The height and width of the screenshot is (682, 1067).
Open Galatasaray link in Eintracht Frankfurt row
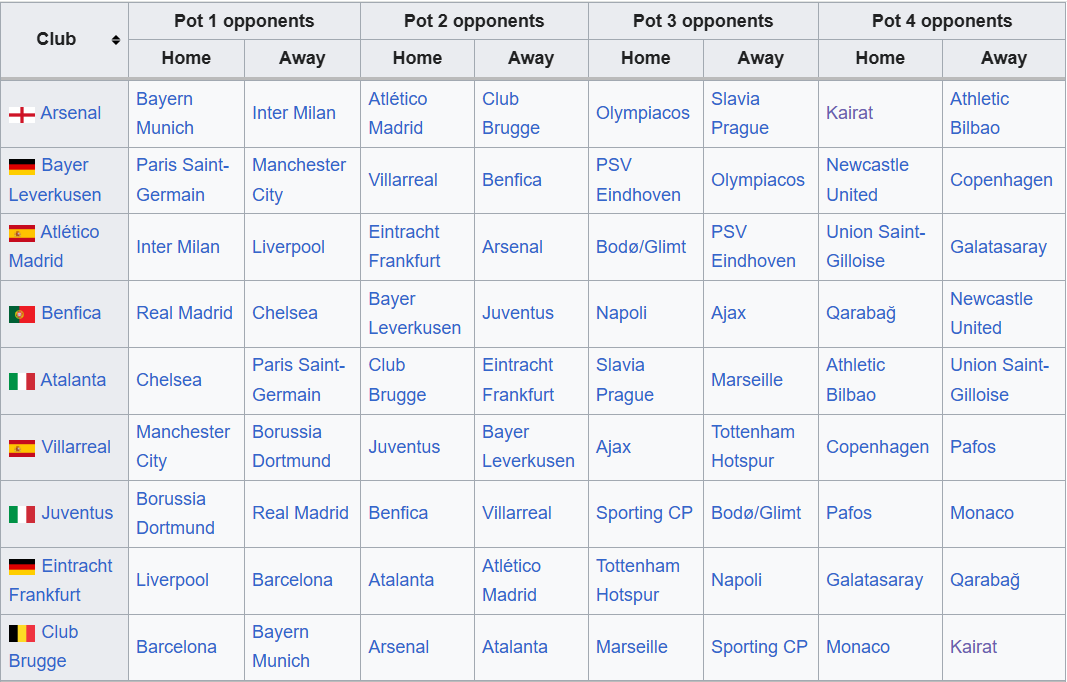[x=874, y=580]
